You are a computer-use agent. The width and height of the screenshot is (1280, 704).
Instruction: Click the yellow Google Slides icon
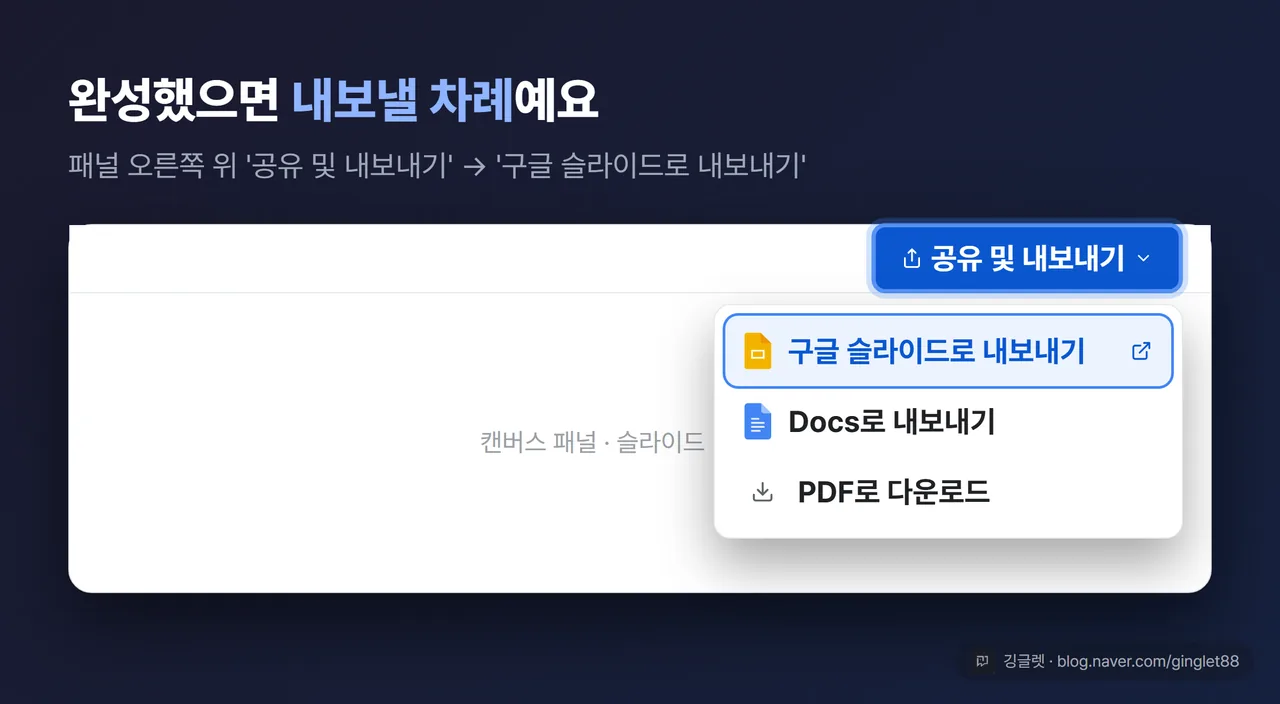click(758, 352)
